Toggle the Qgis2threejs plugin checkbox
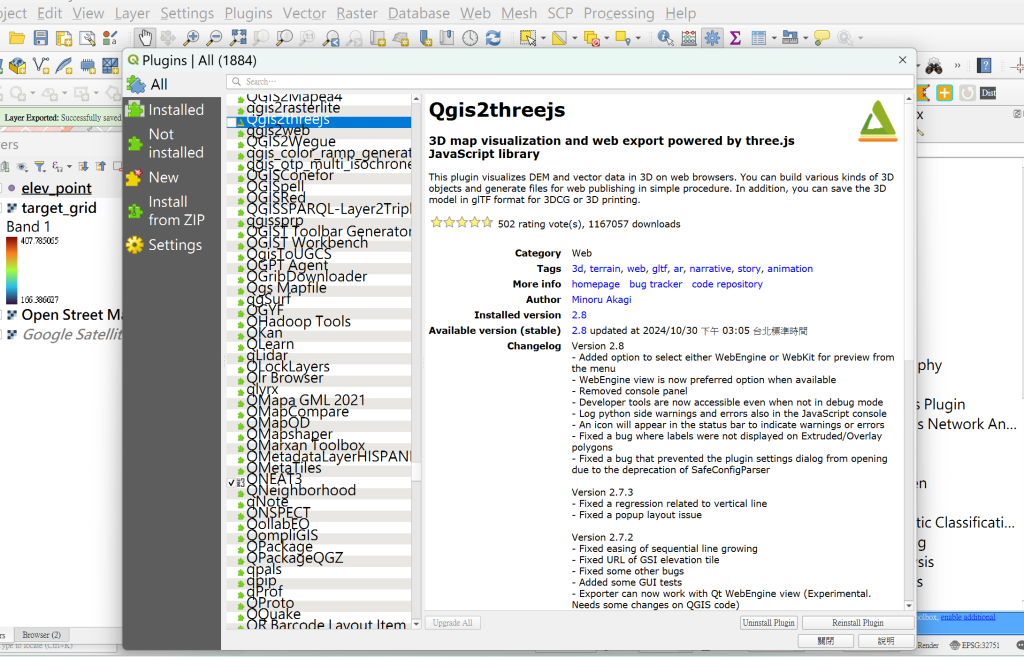 (231, 121)
